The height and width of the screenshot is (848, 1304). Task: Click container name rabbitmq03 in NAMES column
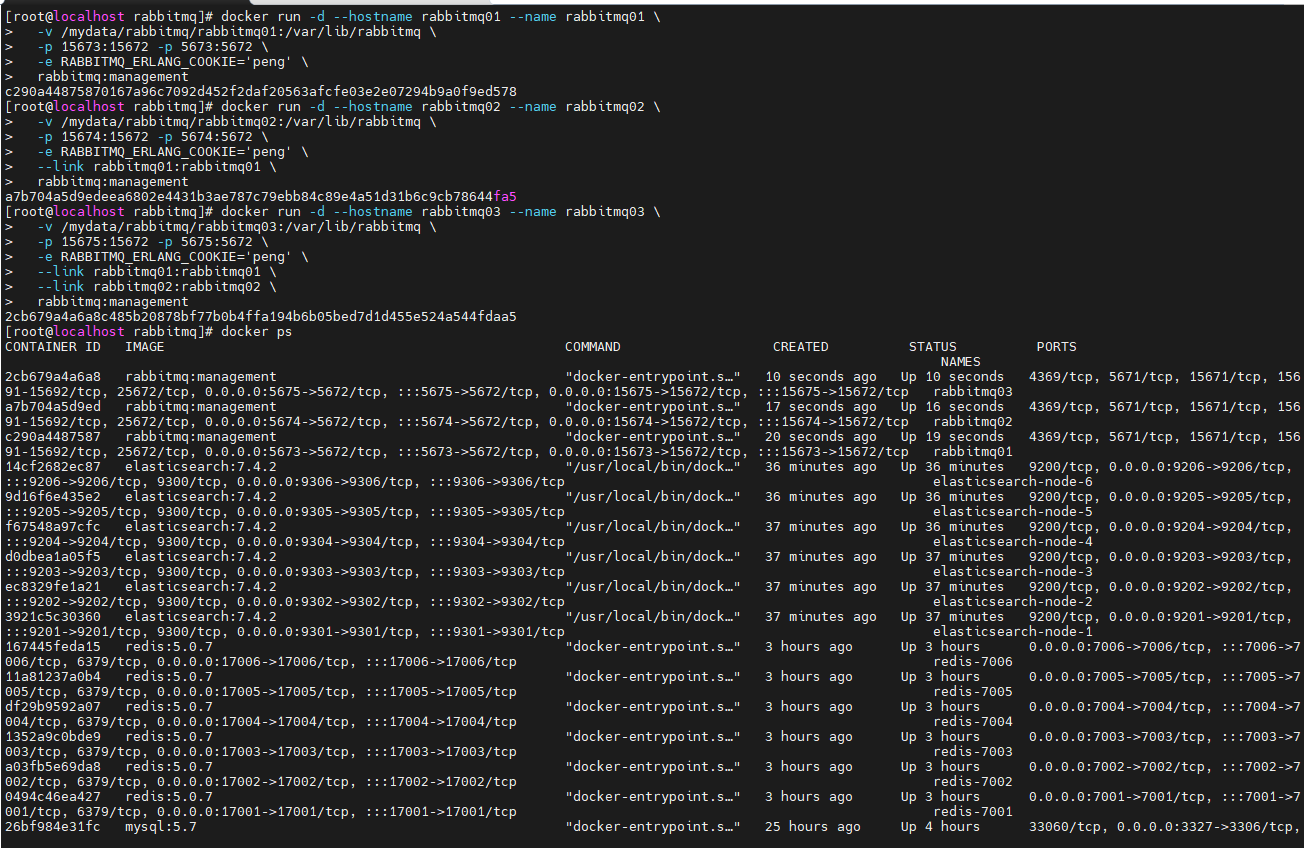point(973,392)
